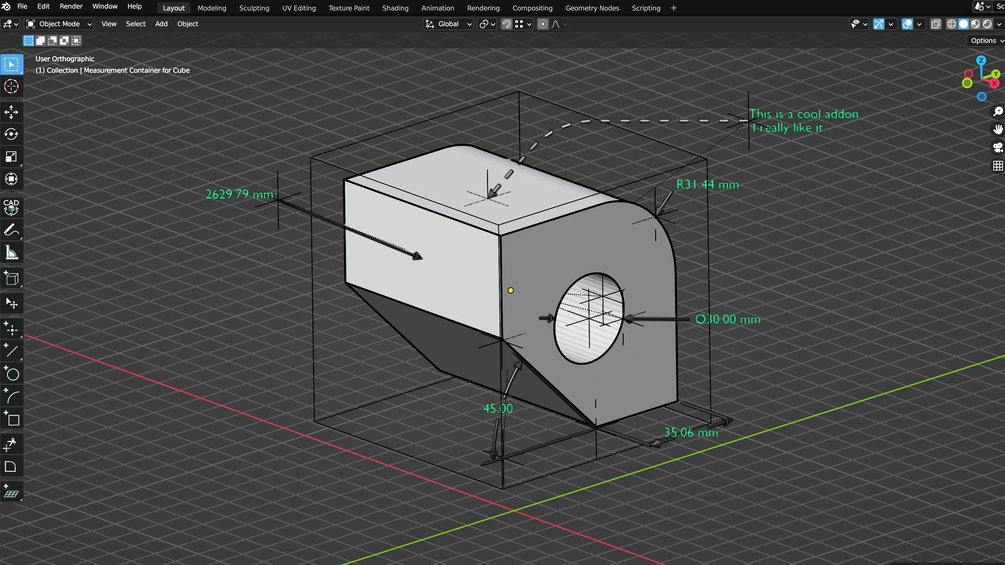Open the Global transform orientation dropdown
This screenshot has width=1005, height=565.
(449, 24)
